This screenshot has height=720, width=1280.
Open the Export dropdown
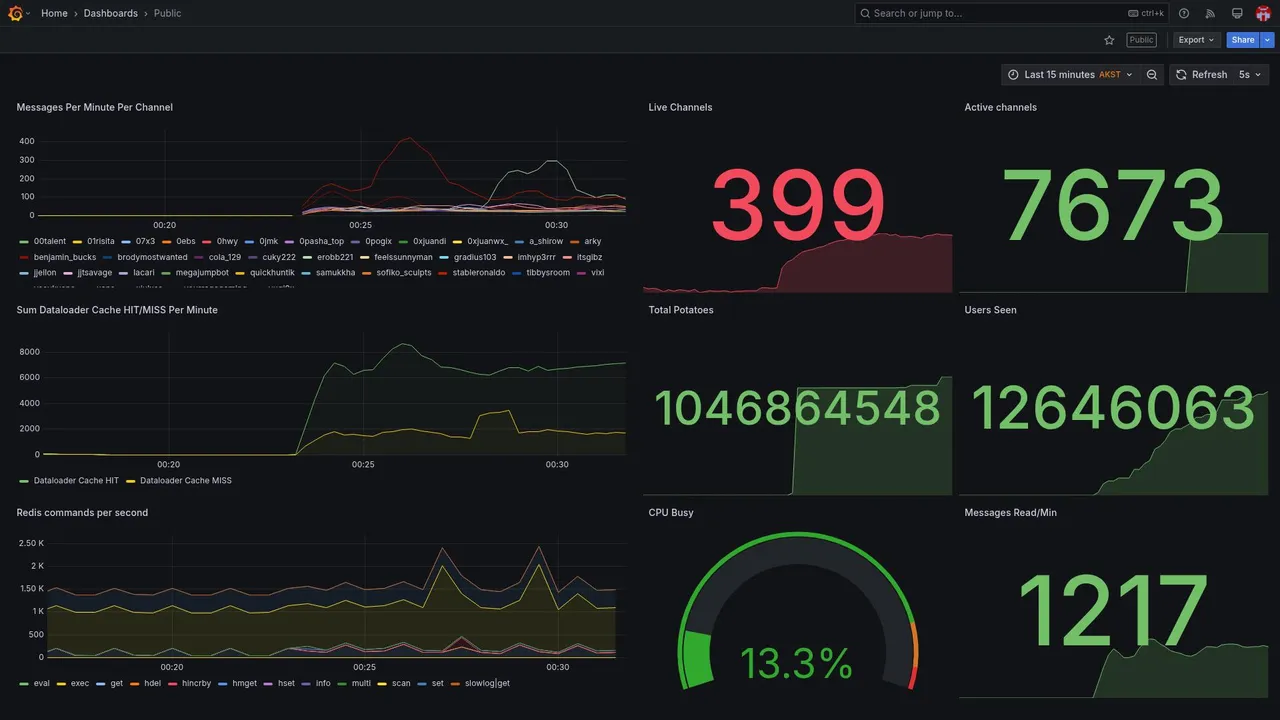[1197, 40]
